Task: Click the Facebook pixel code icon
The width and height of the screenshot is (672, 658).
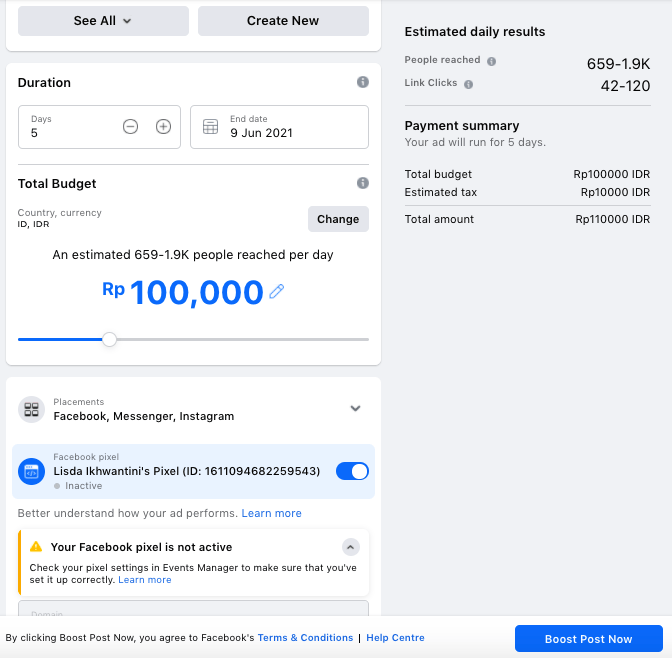Action: 31,471
